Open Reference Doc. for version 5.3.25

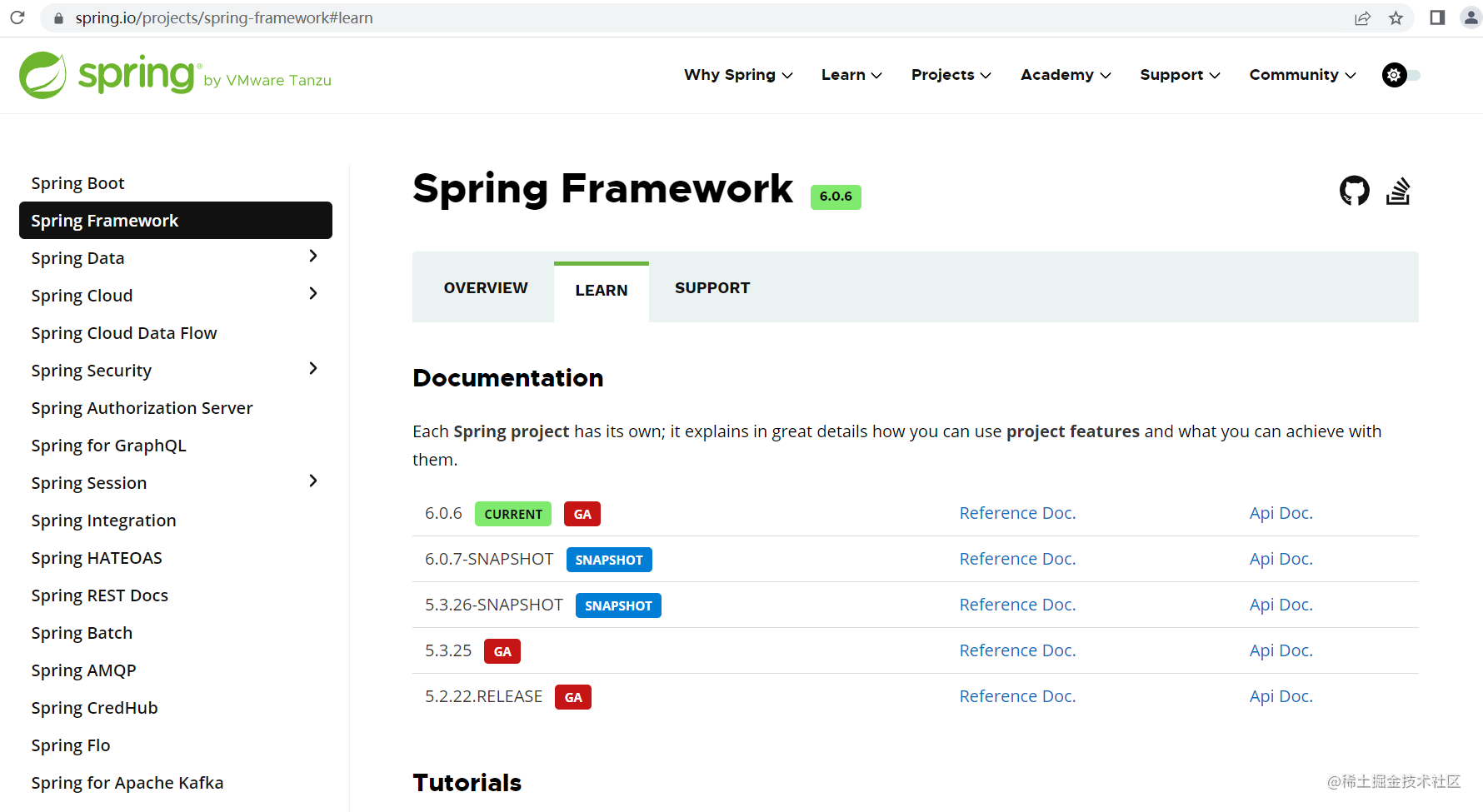[1017, 650]
